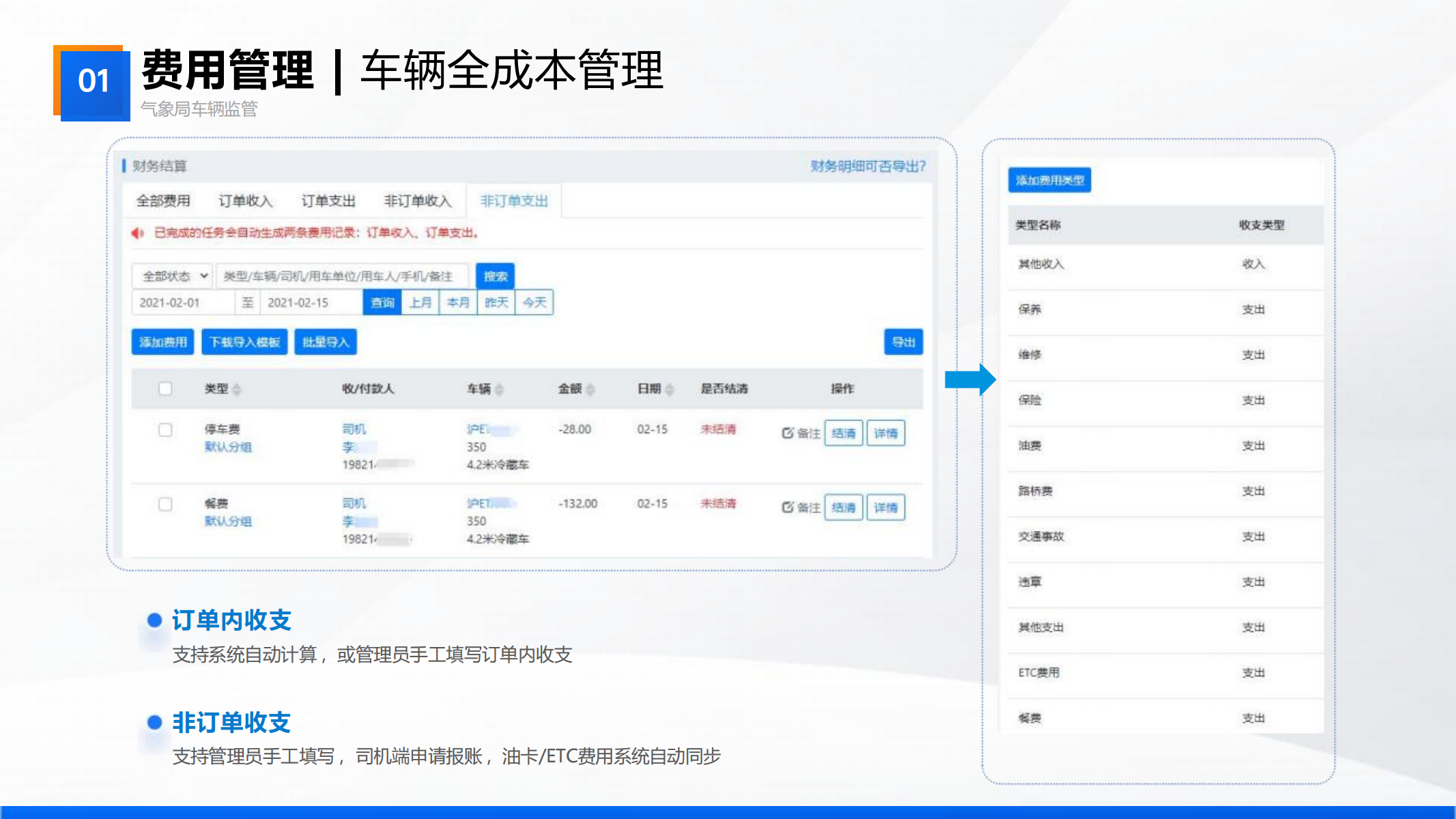This screenshot has height=819, width=1456.
Task: Sort by 日期 column arrows
Action: coord(670,389)
